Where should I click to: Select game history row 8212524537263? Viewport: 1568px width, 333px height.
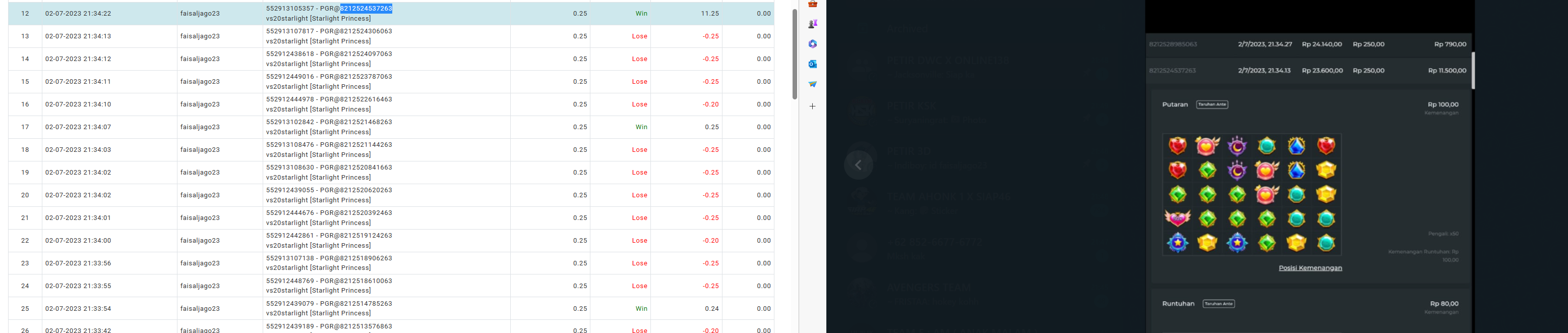(1308, 71)
